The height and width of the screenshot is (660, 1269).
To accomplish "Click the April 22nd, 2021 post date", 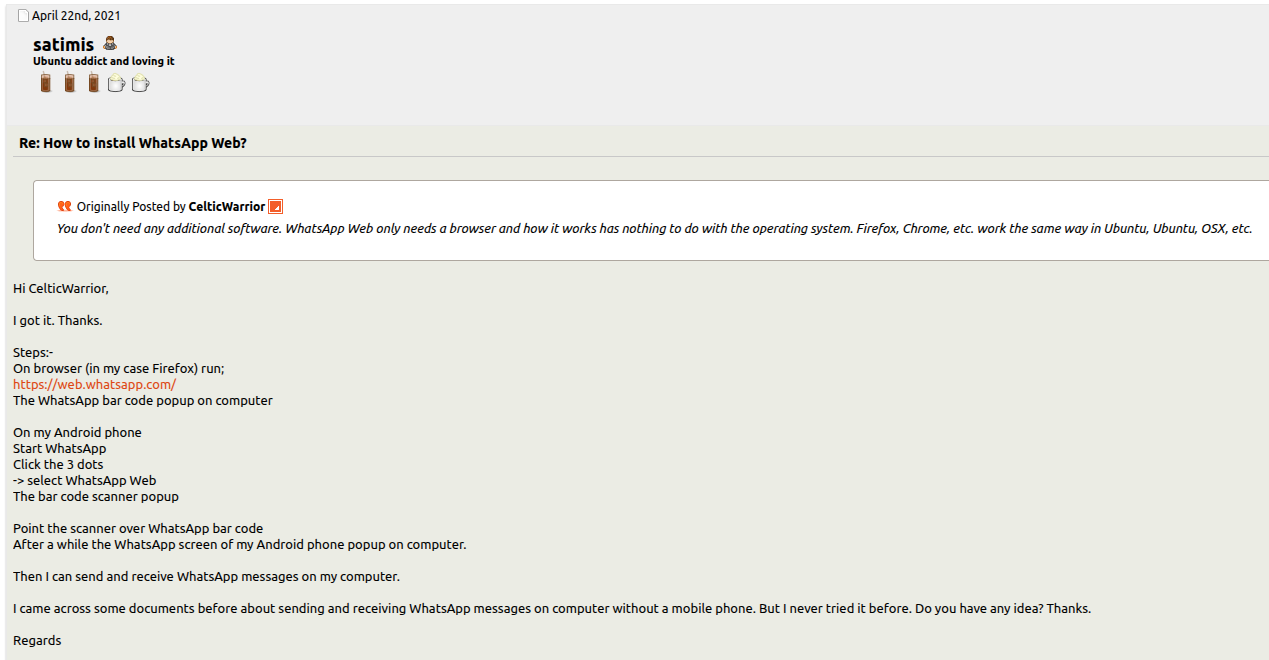I will coord(76,16).
